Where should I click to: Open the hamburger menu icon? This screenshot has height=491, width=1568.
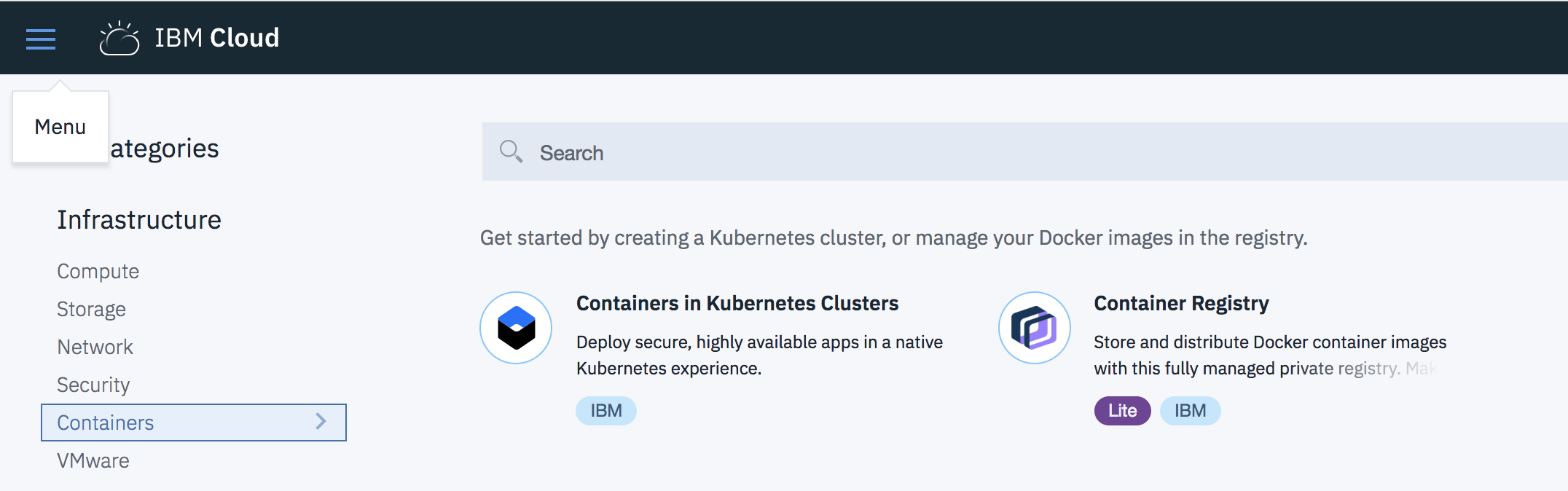coord(41,39)
